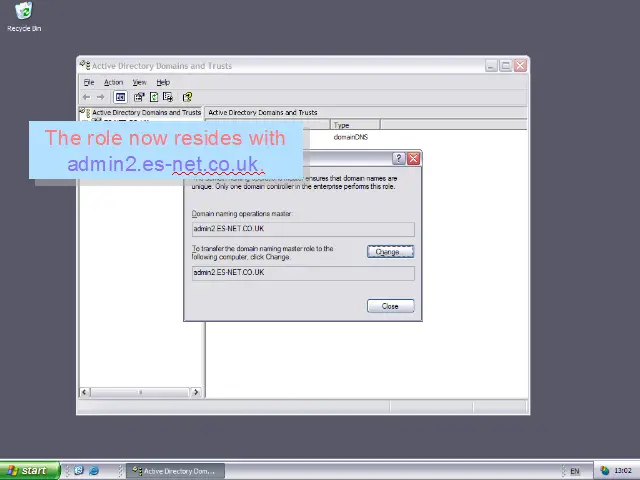Click the tree pane scrollbar right arrow
Image resolution: width=640 pixels, height=480 pixels.
[x=196, y=392]
